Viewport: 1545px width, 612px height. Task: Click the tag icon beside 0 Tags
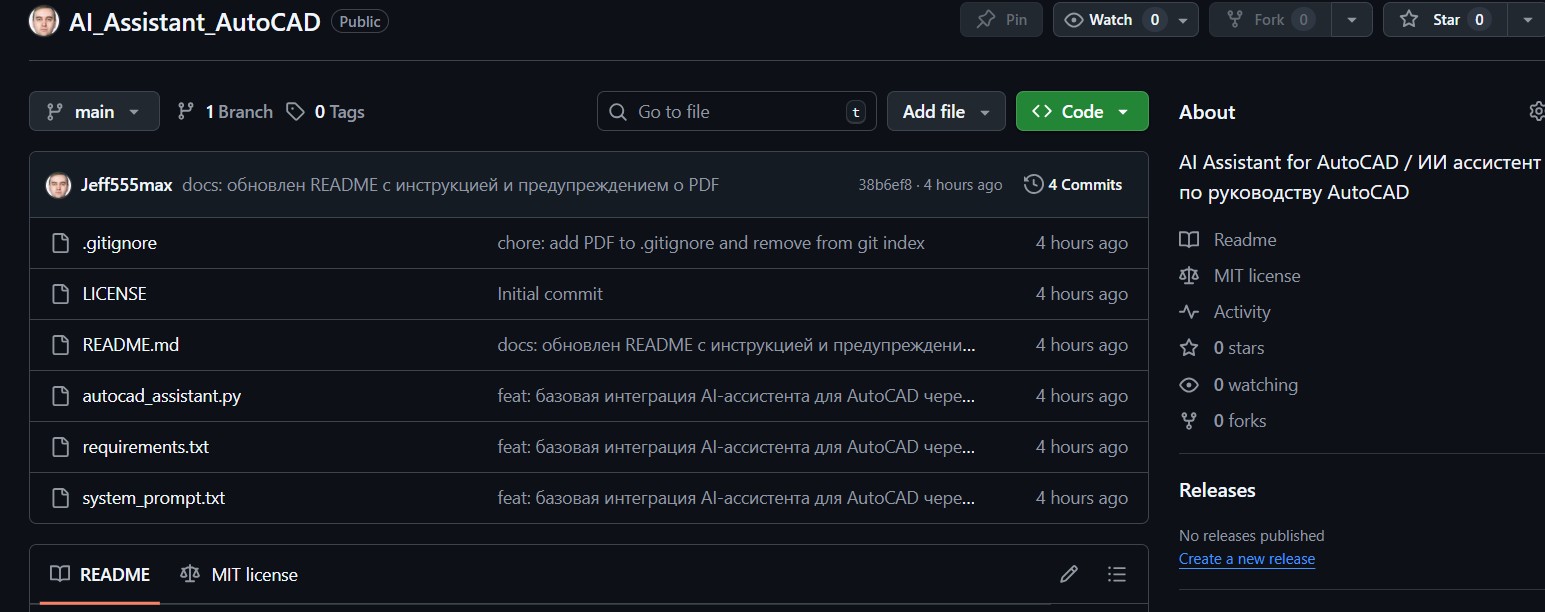tap(295, 112)
